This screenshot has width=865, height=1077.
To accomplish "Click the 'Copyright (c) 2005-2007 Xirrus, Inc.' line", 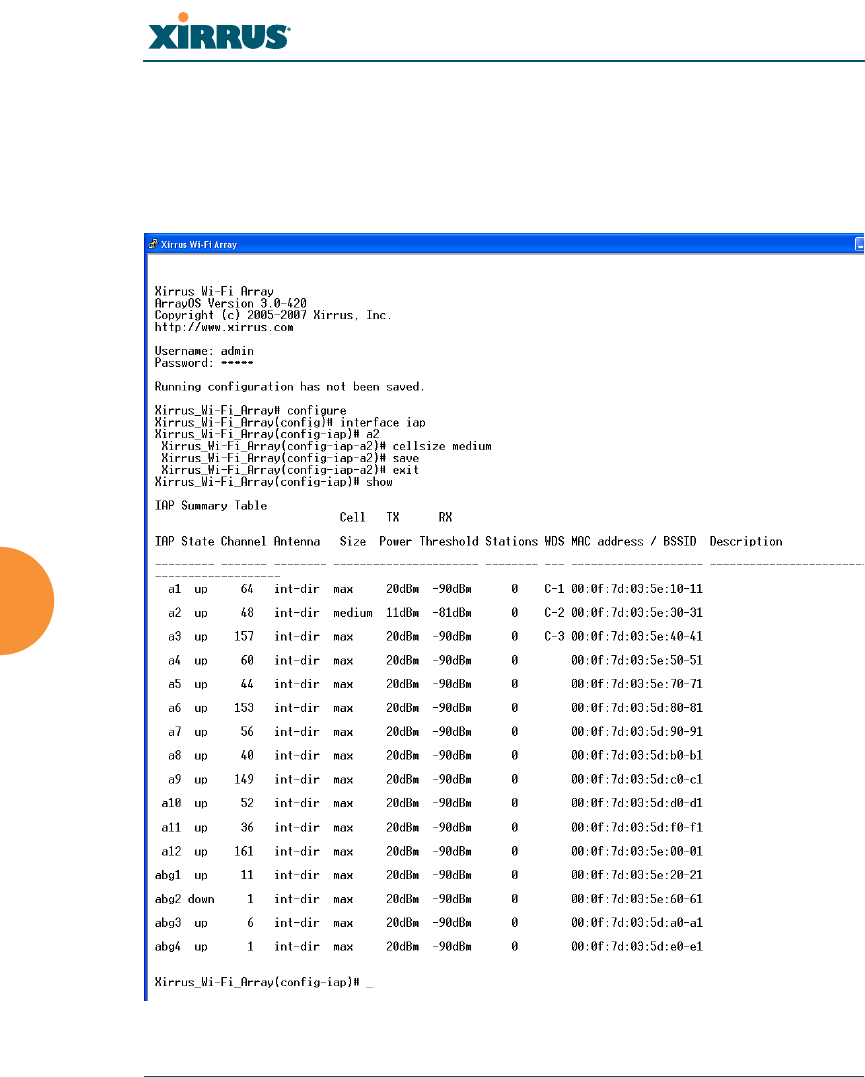I will (273, 315).
